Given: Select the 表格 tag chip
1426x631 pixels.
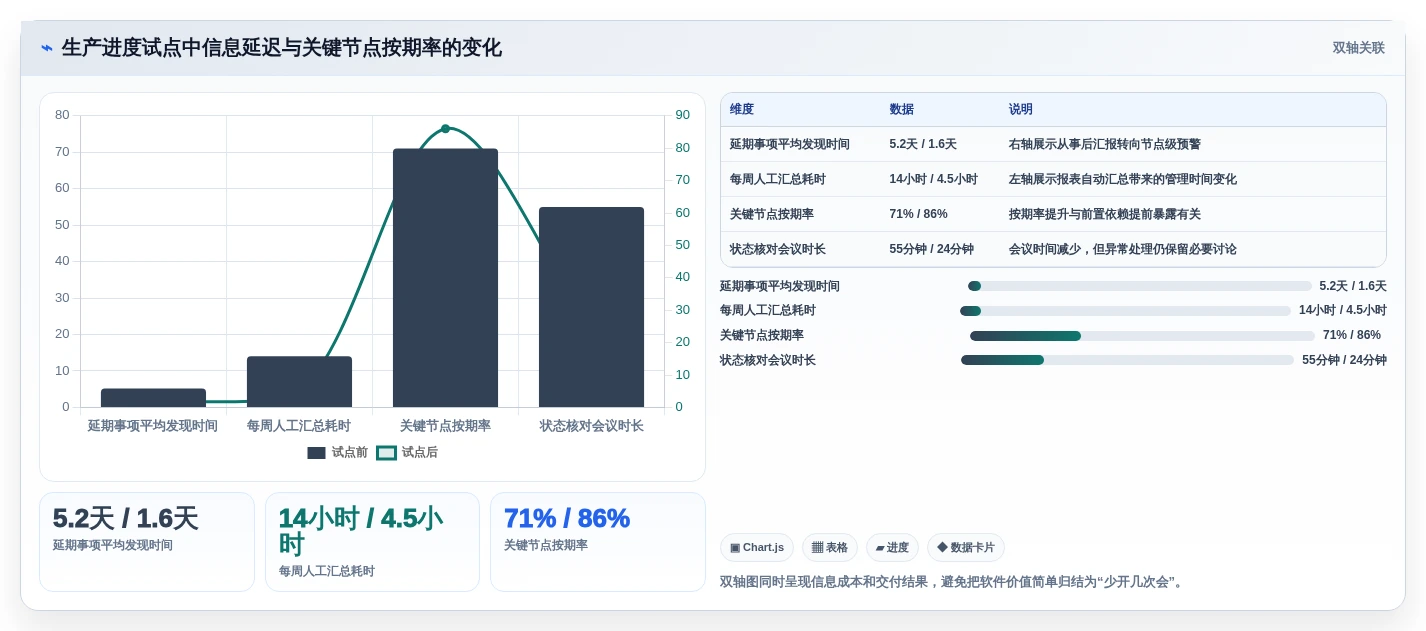Looking at the screenshot, I should pos(830,548).
